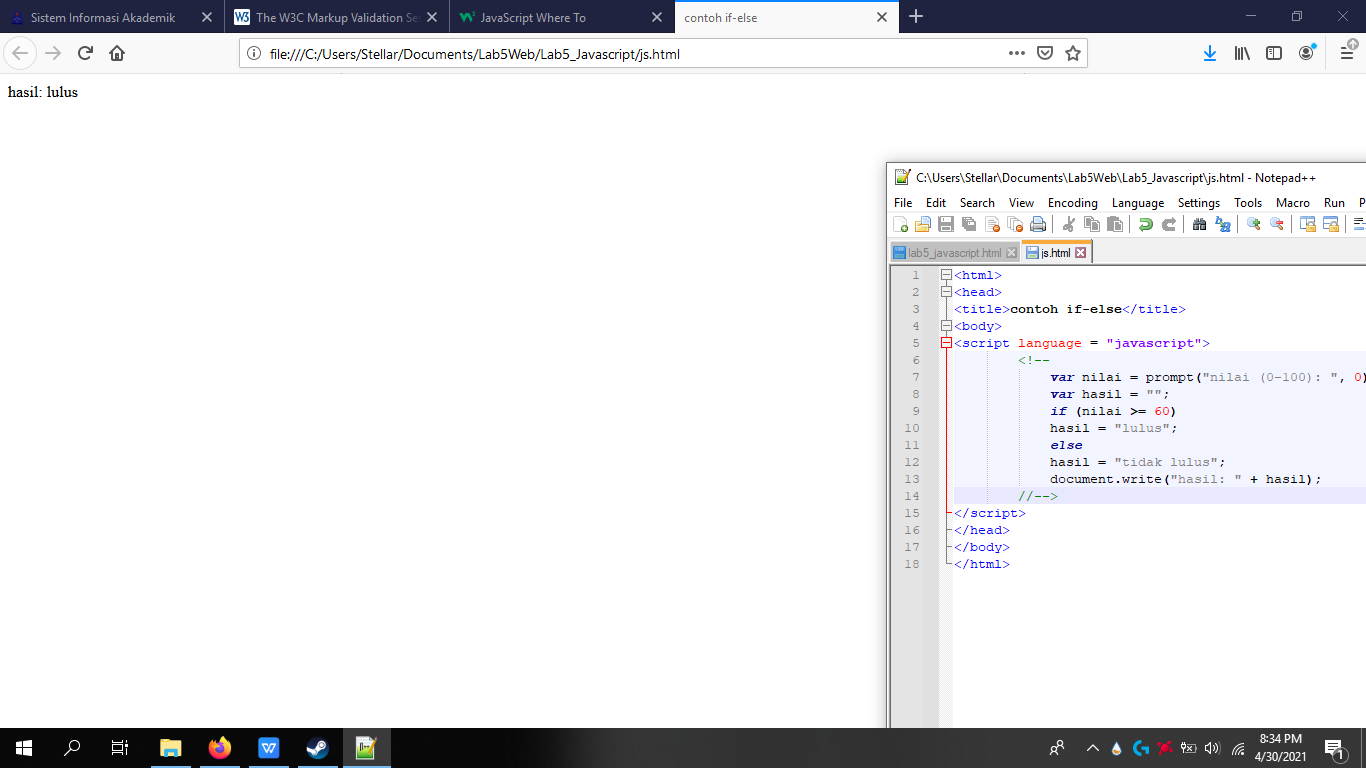The width and height of the screenshot is (1366, 768).
Task: Open the Downloads arrow in Firefox
Action: pos(1209,52)
